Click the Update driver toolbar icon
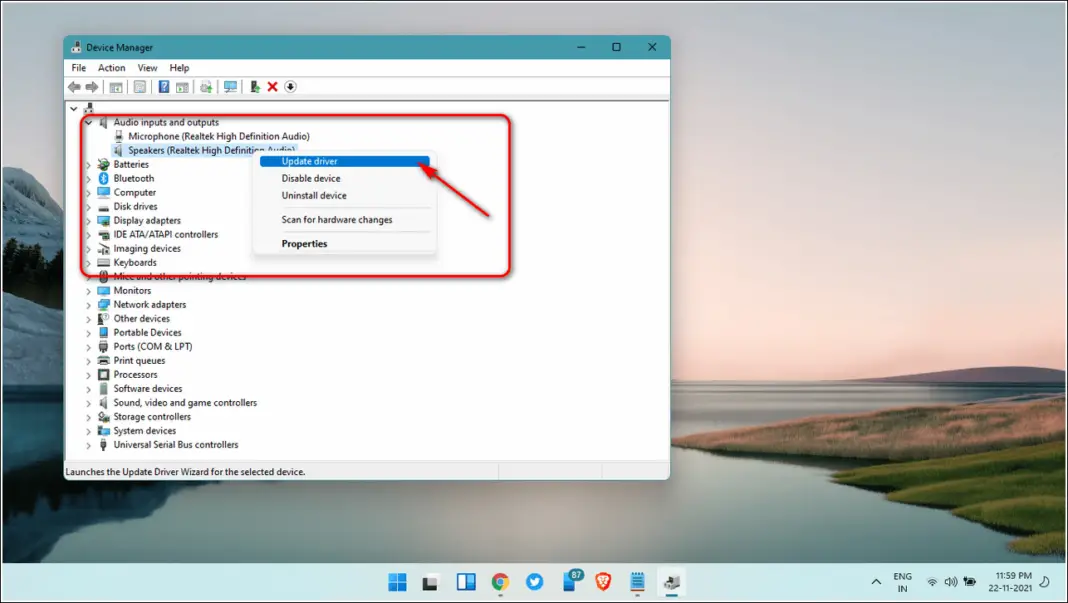The height and width of the screenshot is (603, 1068). tap(207, 86)
